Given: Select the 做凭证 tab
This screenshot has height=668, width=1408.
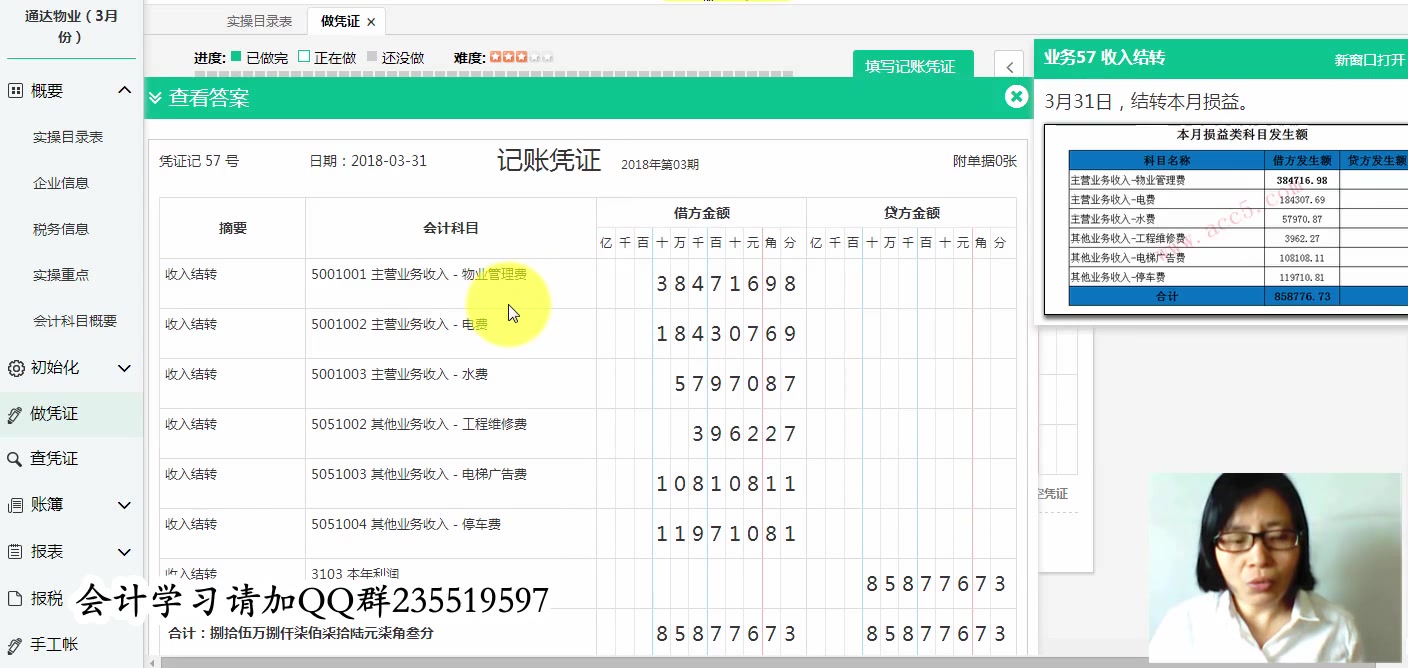Looking at the screenshot, I should click(338, 20).
